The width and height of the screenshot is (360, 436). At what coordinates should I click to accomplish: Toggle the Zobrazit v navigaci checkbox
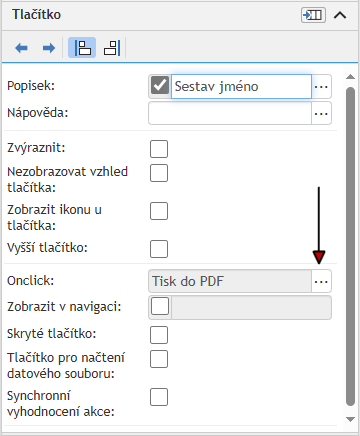160,306
